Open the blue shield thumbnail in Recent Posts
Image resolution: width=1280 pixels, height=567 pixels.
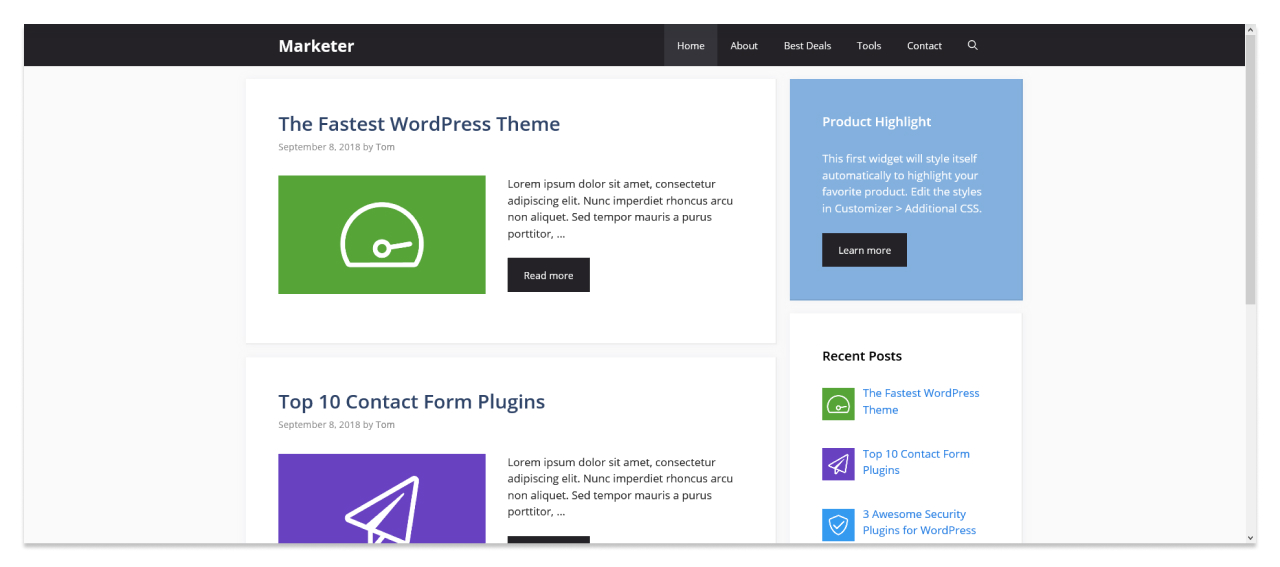[x=838, y=525]
